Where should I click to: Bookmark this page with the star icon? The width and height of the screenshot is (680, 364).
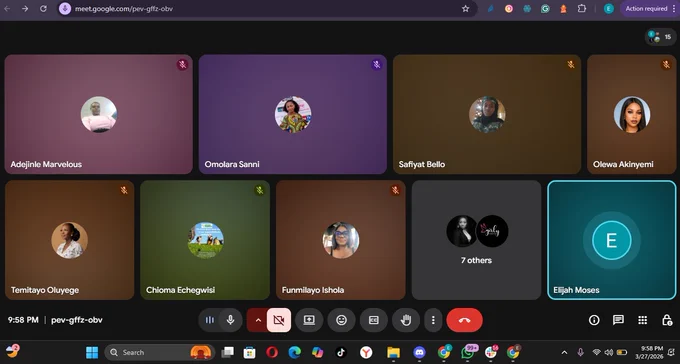pyautogui.click(x=465, y=8)
